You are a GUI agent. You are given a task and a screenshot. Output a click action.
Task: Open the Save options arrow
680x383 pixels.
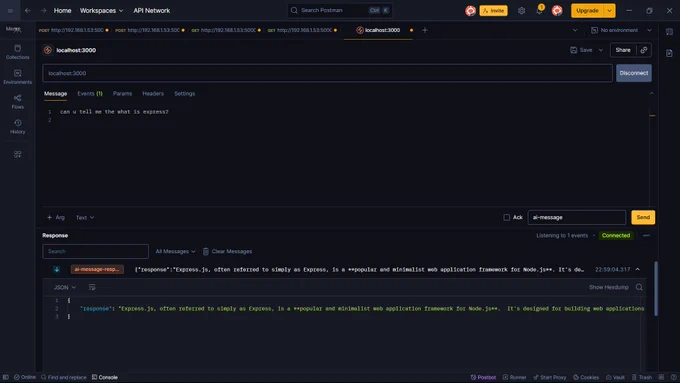coord(601,50)
